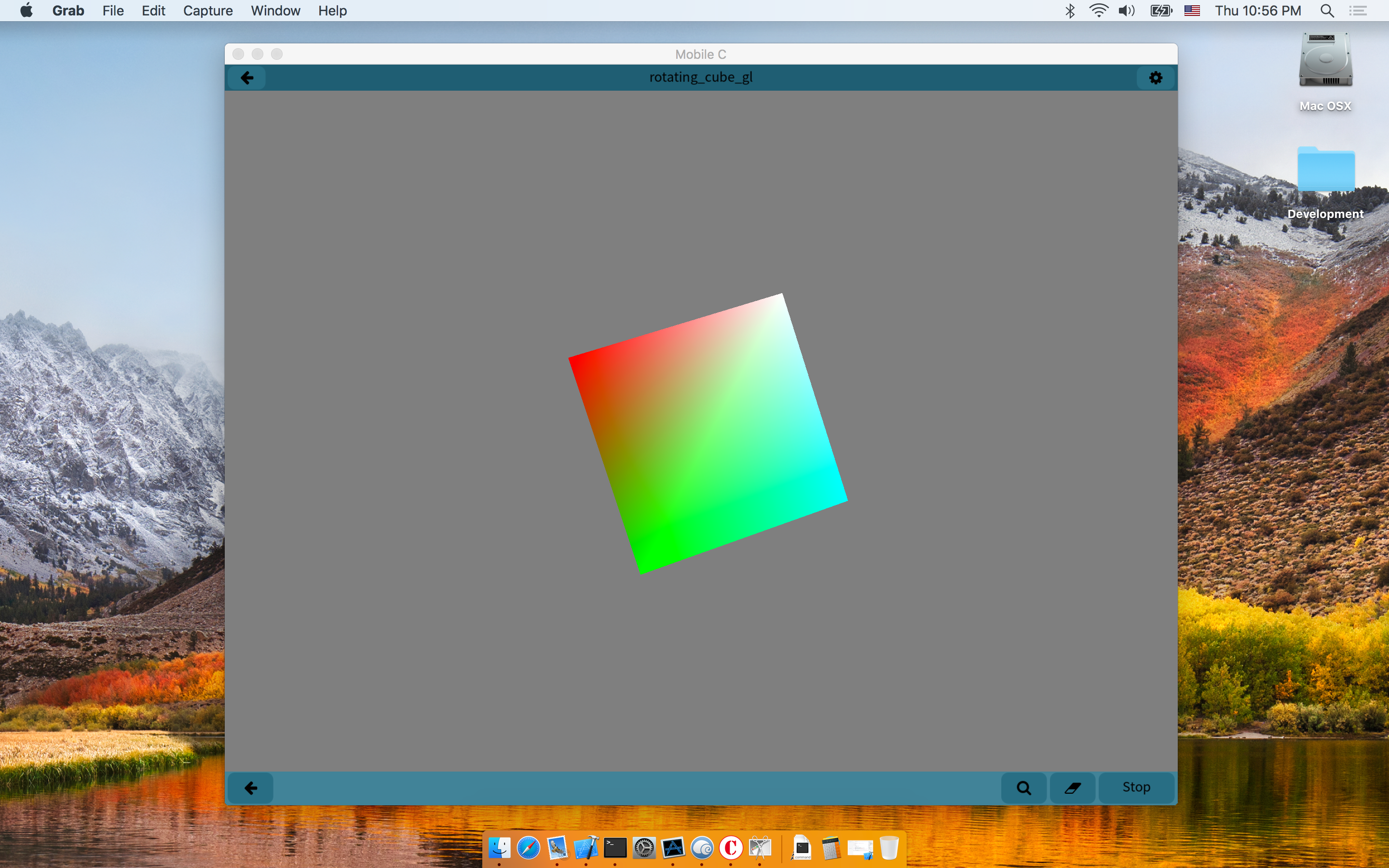The width and height of the screenshot is (1389, 868).
Task: Click the Spotlight search icon in menu bar
Action: (x=1327, y=11)
